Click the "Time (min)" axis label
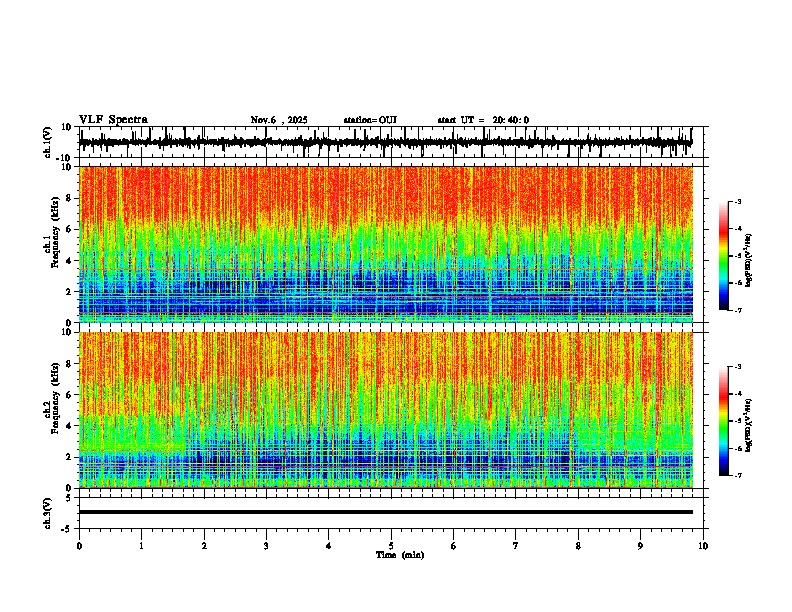The height and width of the screenshot is (612, 792). tap(400, 555)
